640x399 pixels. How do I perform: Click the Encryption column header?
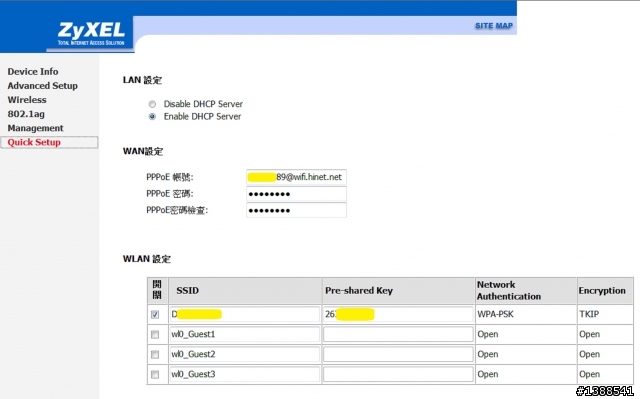point(605,290)
